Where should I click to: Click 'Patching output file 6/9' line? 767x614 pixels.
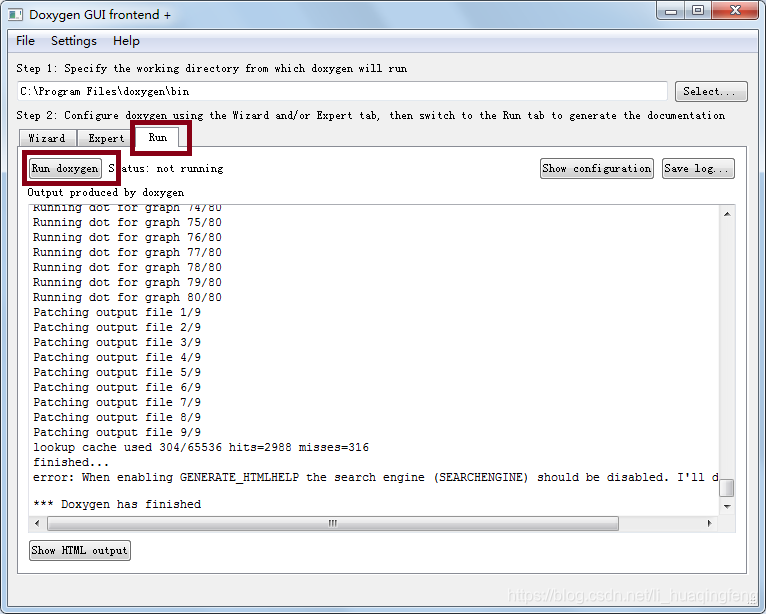point(117,387)
